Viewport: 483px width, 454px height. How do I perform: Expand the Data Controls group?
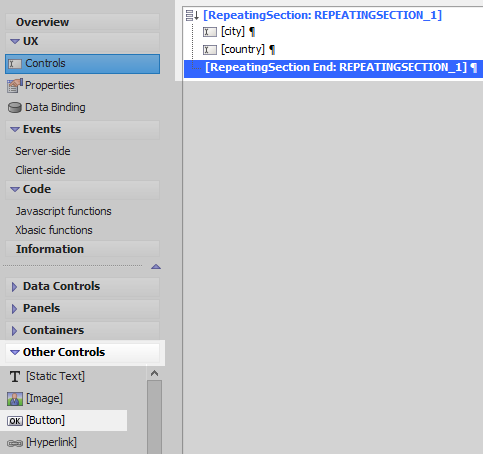click(x=14, y=287)
